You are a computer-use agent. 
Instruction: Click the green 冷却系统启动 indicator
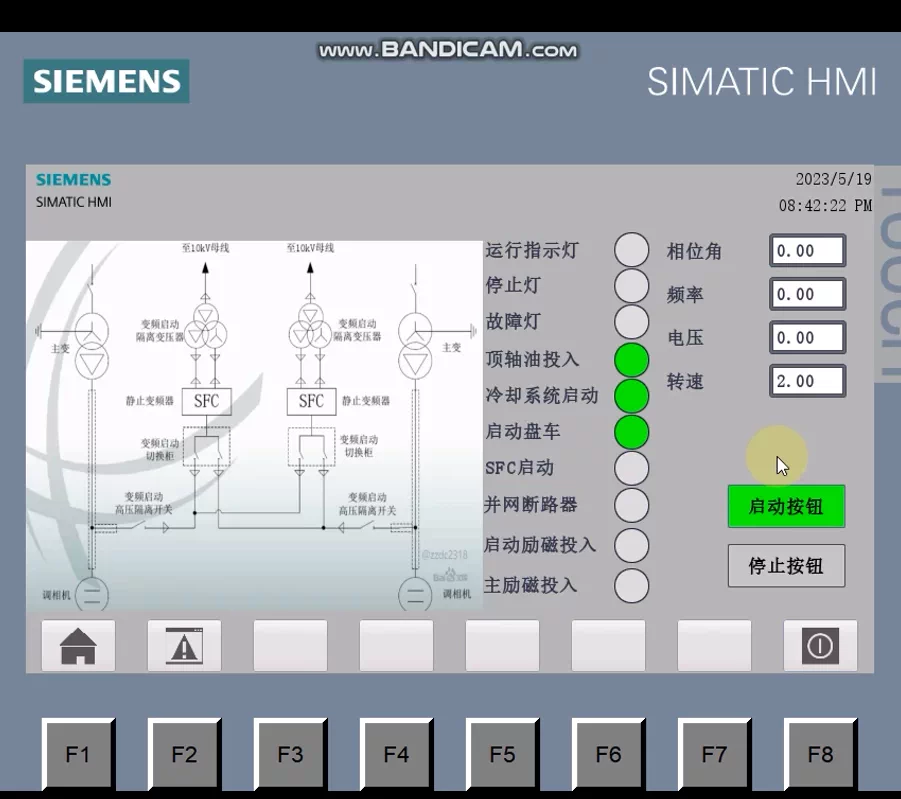(632, 395)
